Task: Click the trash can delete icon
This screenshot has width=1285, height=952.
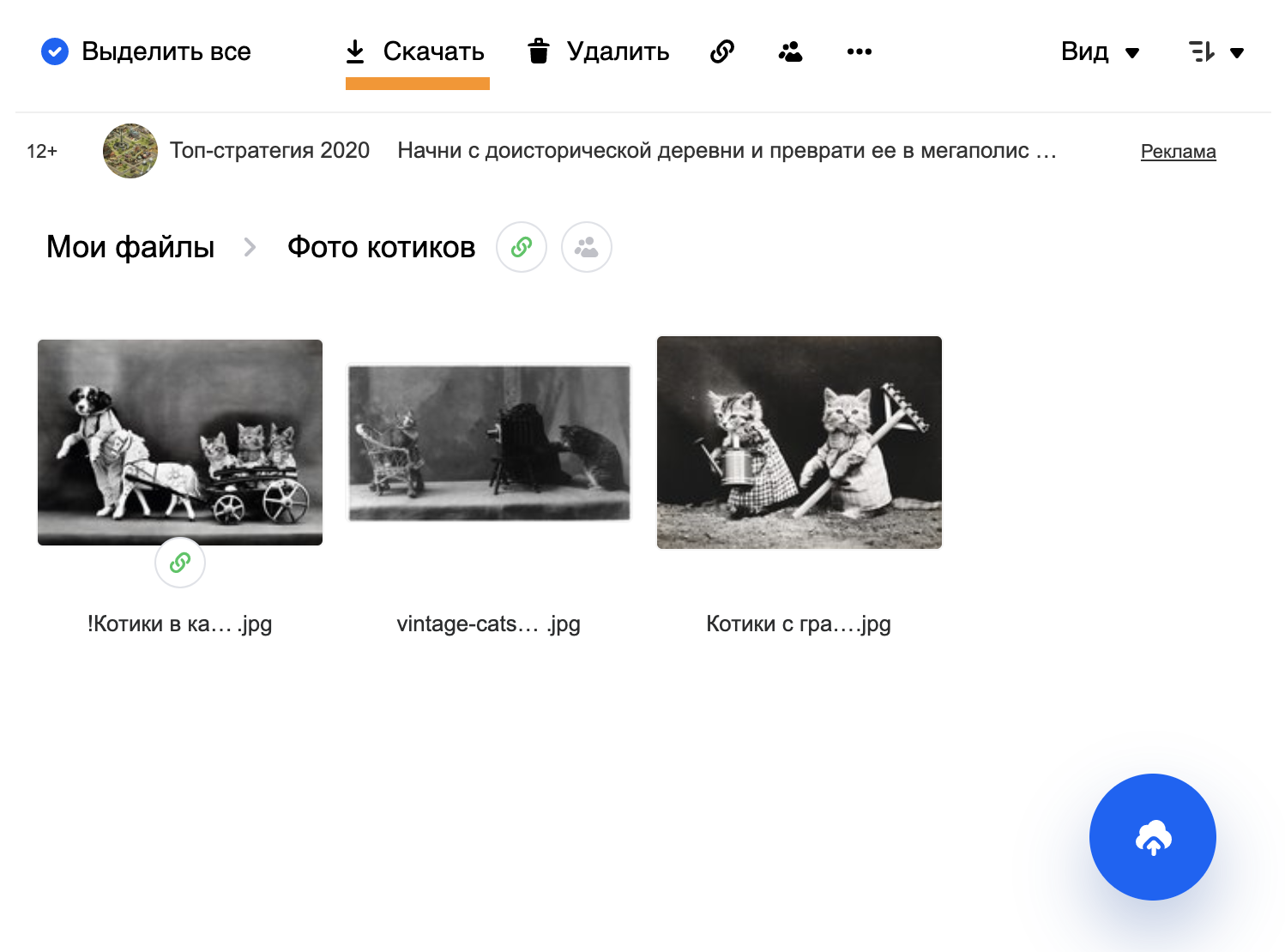Action: pos(538,51)
